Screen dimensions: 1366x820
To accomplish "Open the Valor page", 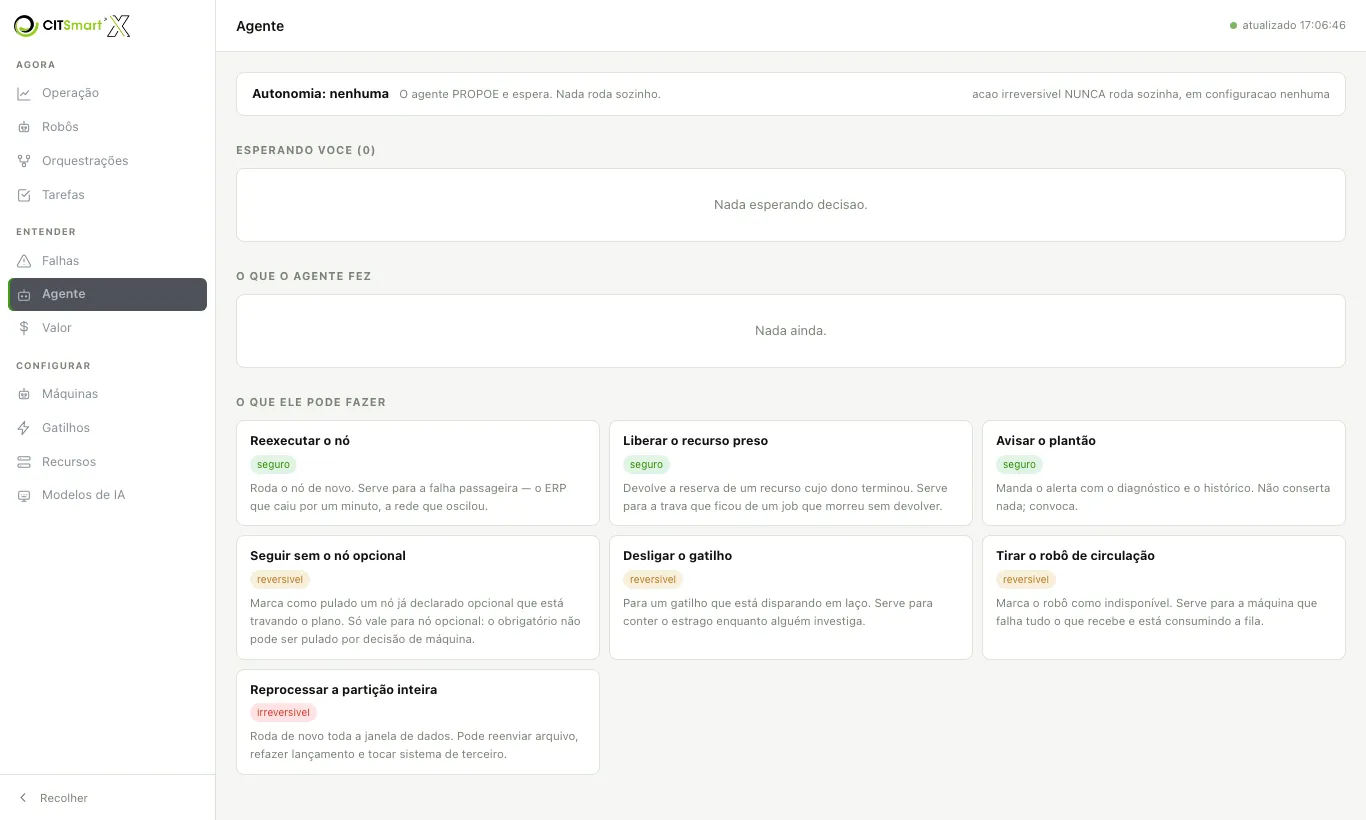I will [107, 328].
